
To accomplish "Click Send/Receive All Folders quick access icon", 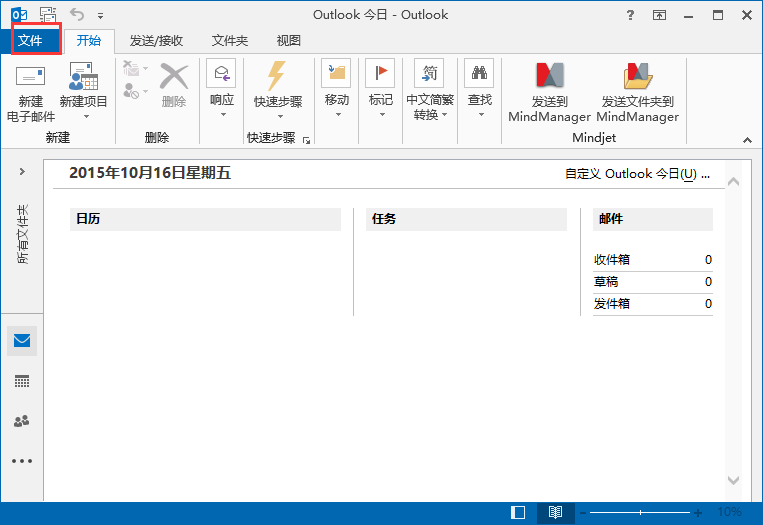I will (48, 15).
